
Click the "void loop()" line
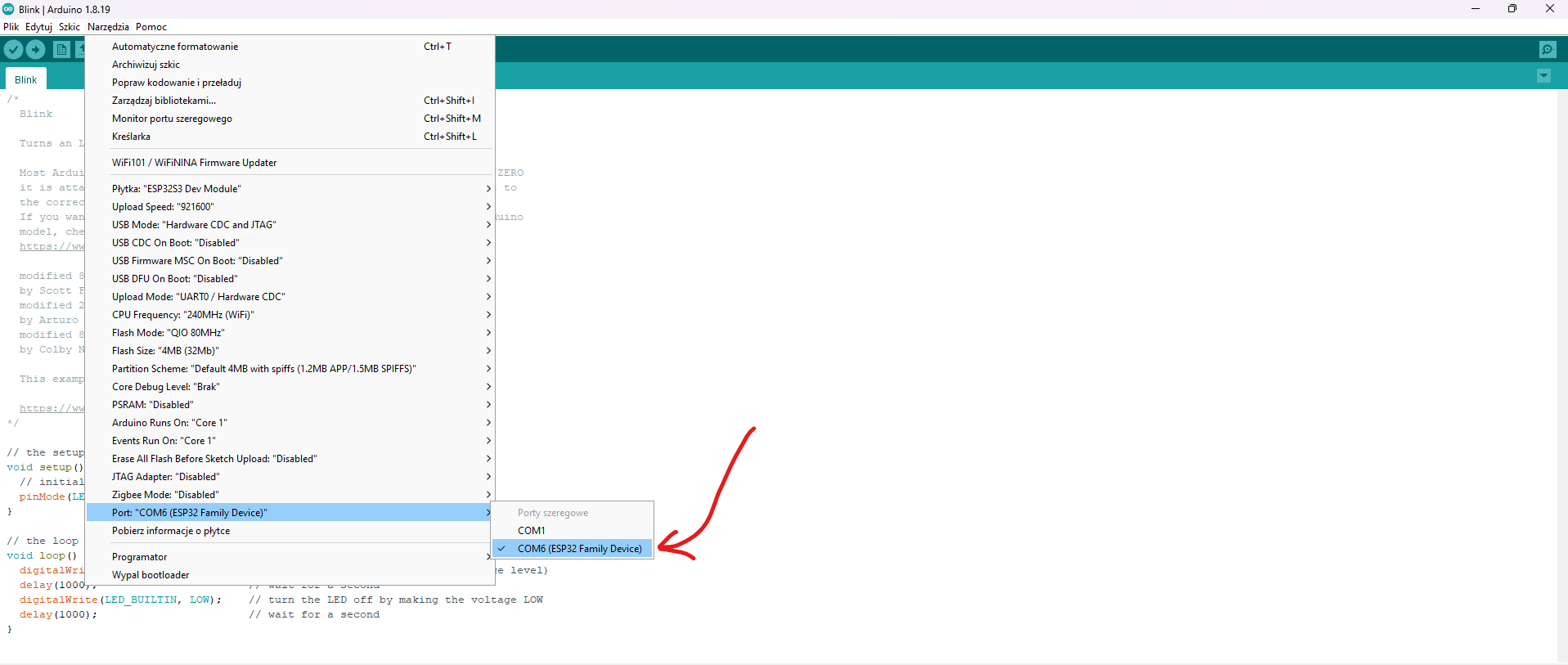42,556
